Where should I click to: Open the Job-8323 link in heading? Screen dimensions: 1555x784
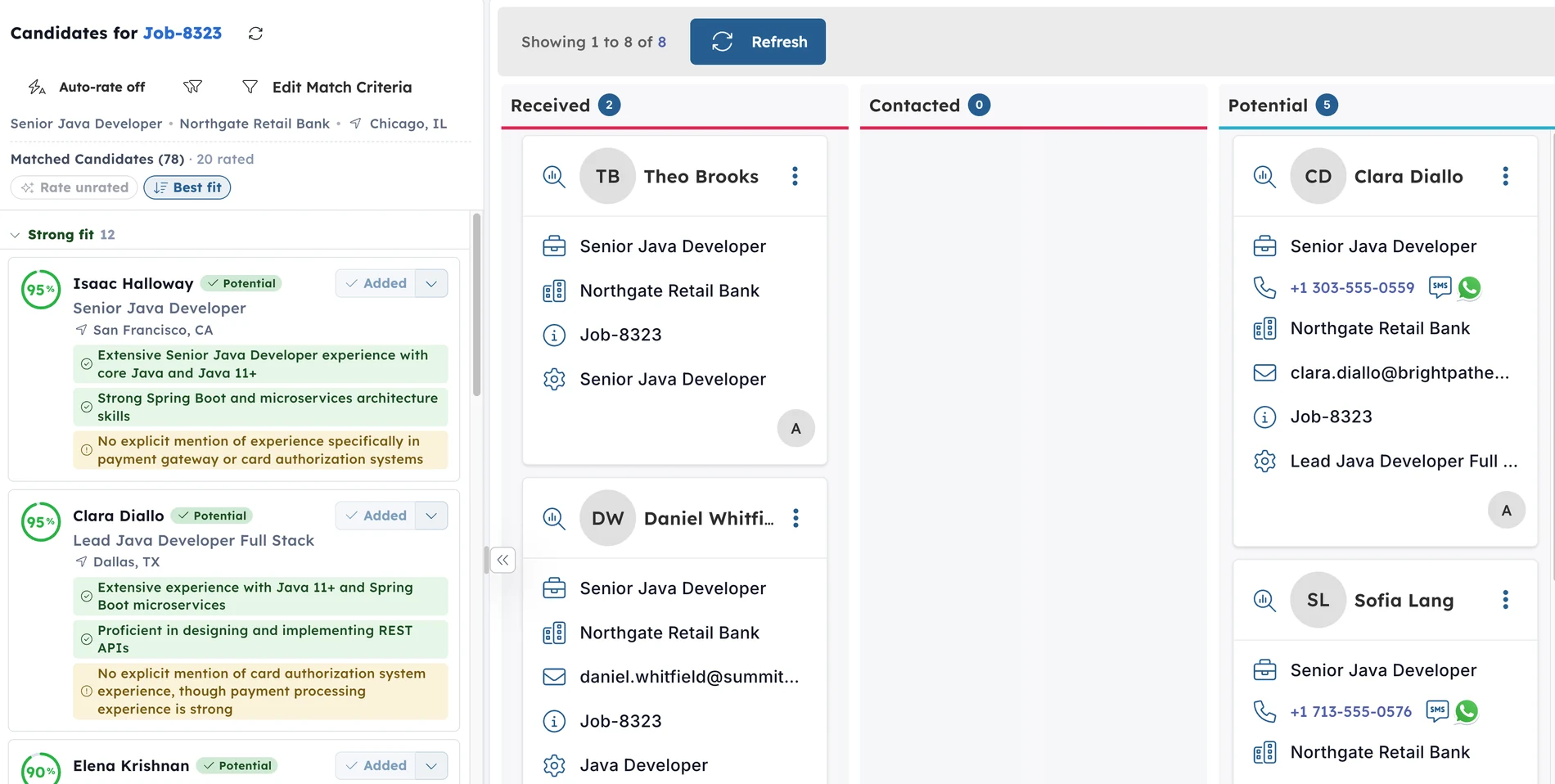183,33
